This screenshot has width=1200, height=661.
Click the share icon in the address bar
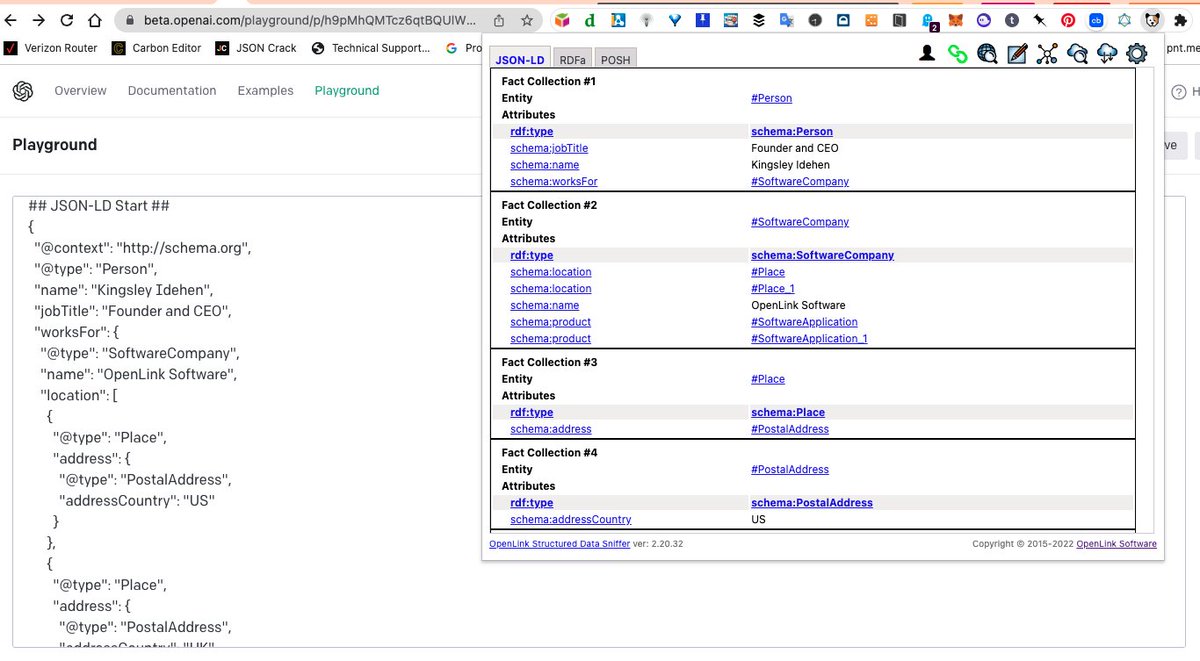tap(499, 20)
